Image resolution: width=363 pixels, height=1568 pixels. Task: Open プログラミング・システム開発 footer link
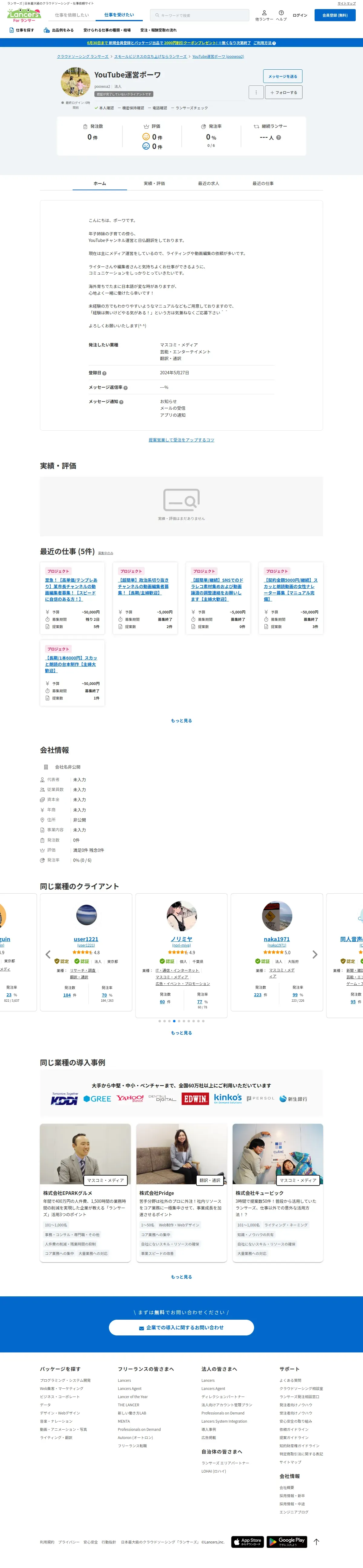tap(65, 1381)
